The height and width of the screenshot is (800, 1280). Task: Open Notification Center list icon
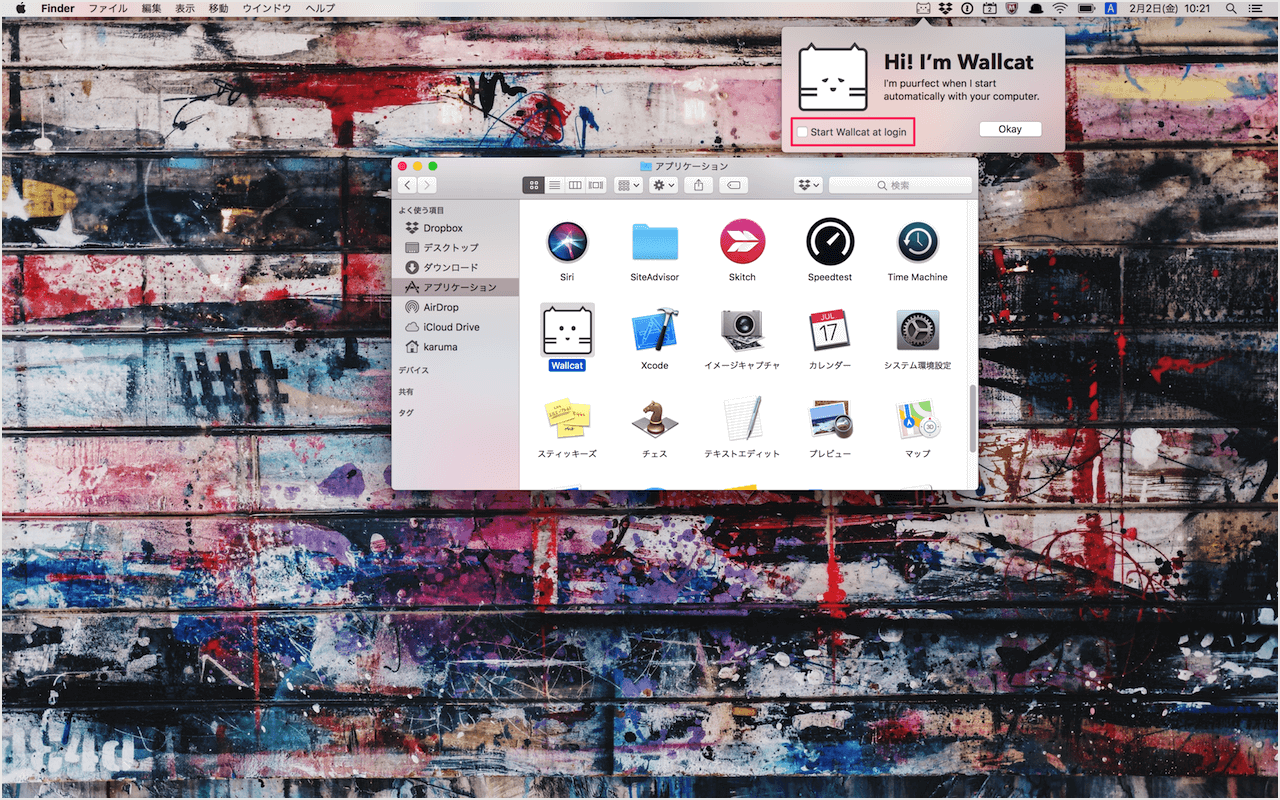coord(1256,8)
